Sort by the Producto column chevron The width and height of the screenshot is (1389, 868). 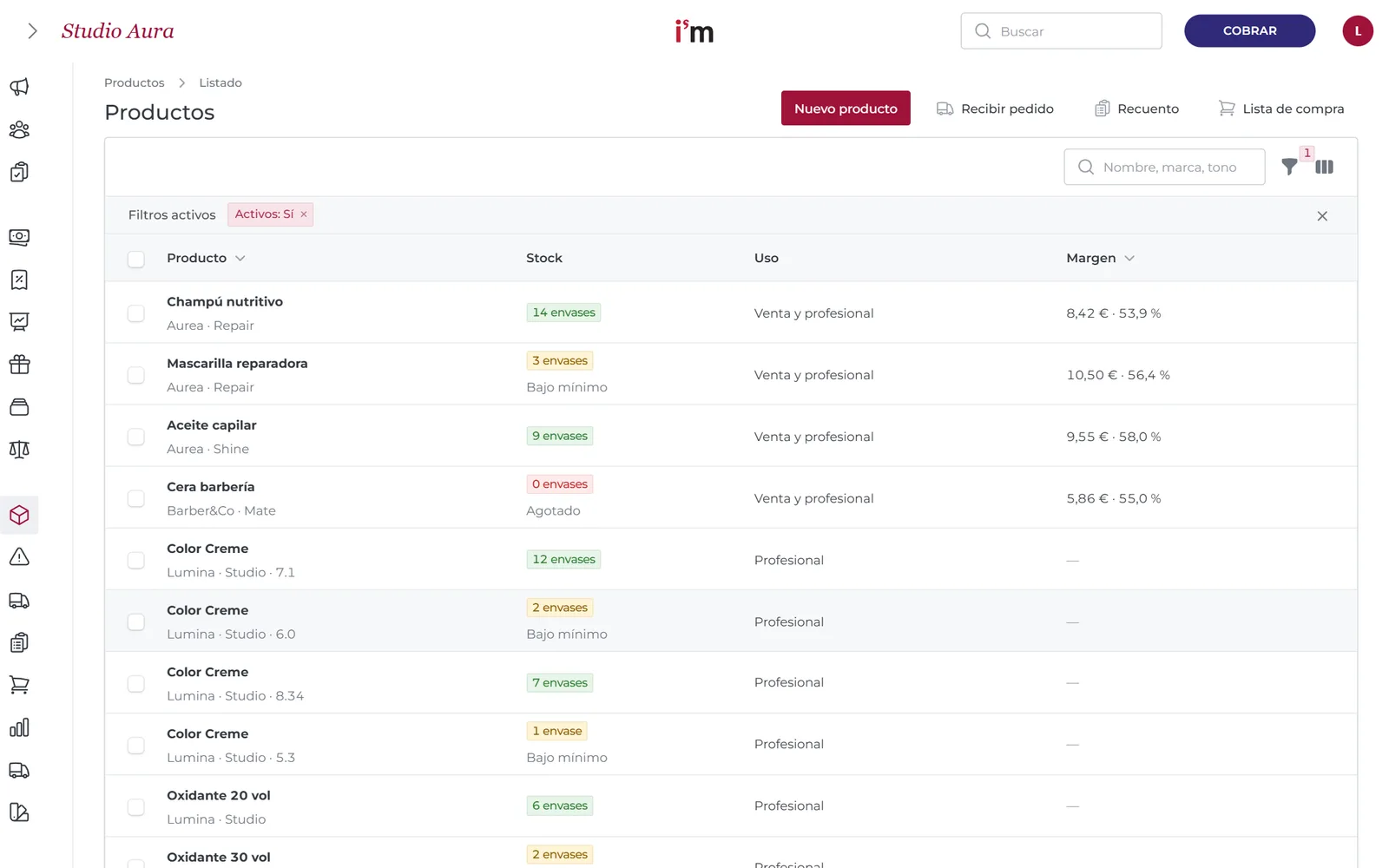click(240, 259)
